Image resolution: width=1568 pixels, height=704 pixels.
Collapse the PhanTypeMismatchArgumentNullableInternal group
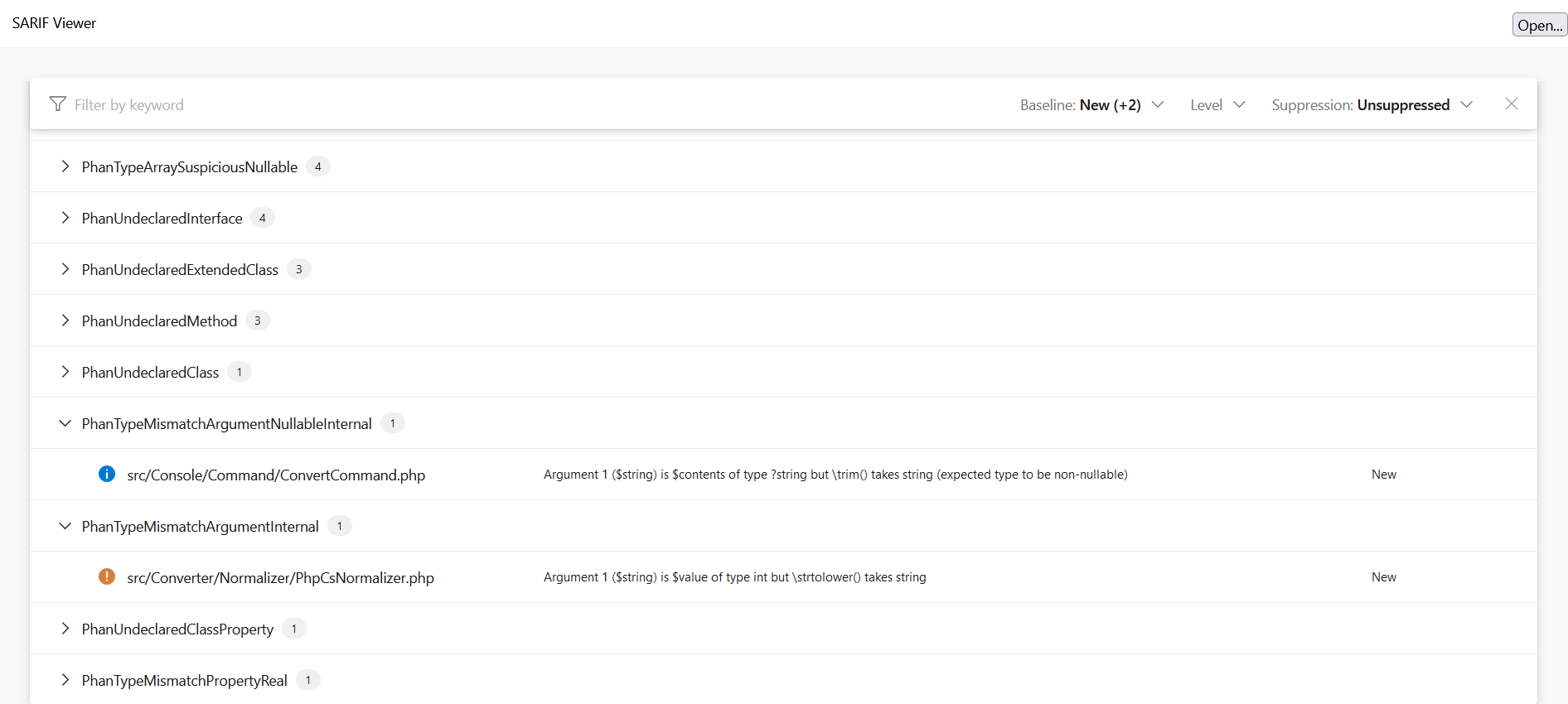click(65, 423)
